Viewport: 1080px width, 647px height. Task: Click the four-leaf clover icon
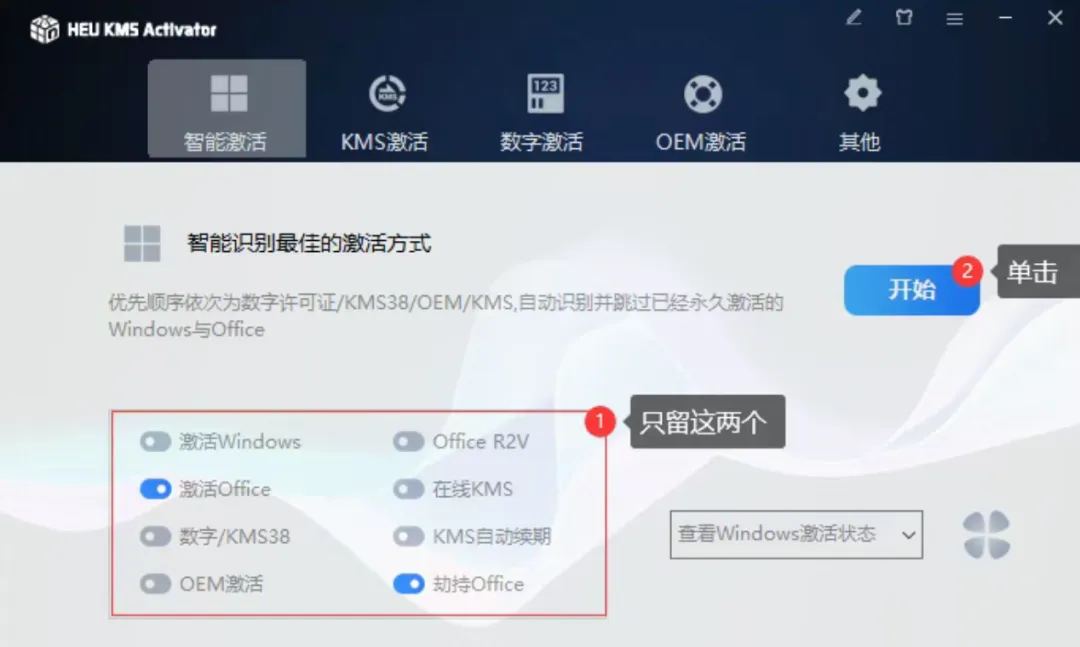pos(986,535)
